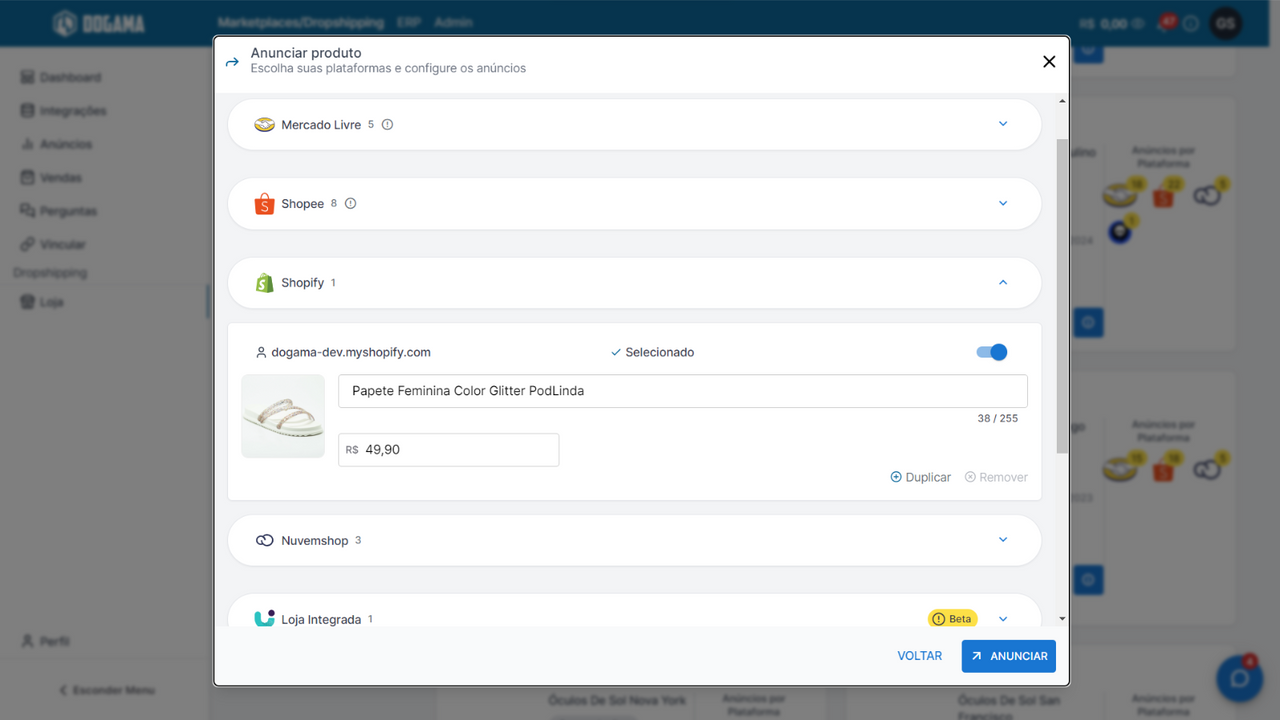The width and height of the screenshot is (1280, 720).
Task: Click the sandal product thumbnail
Action: tap(283, 416)
